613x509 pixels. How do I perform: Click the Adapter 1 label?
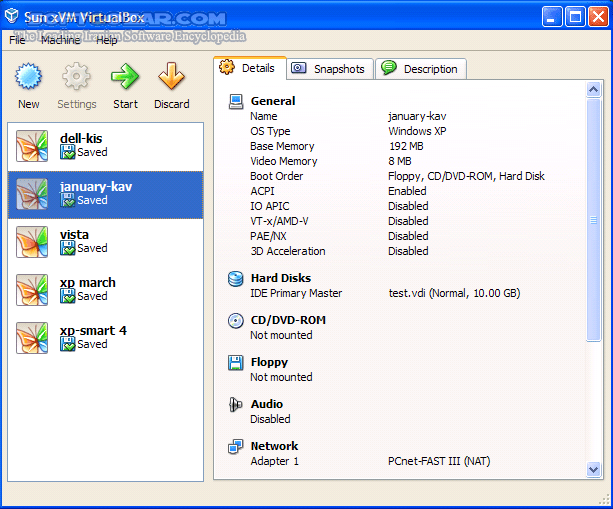point(274,461)
